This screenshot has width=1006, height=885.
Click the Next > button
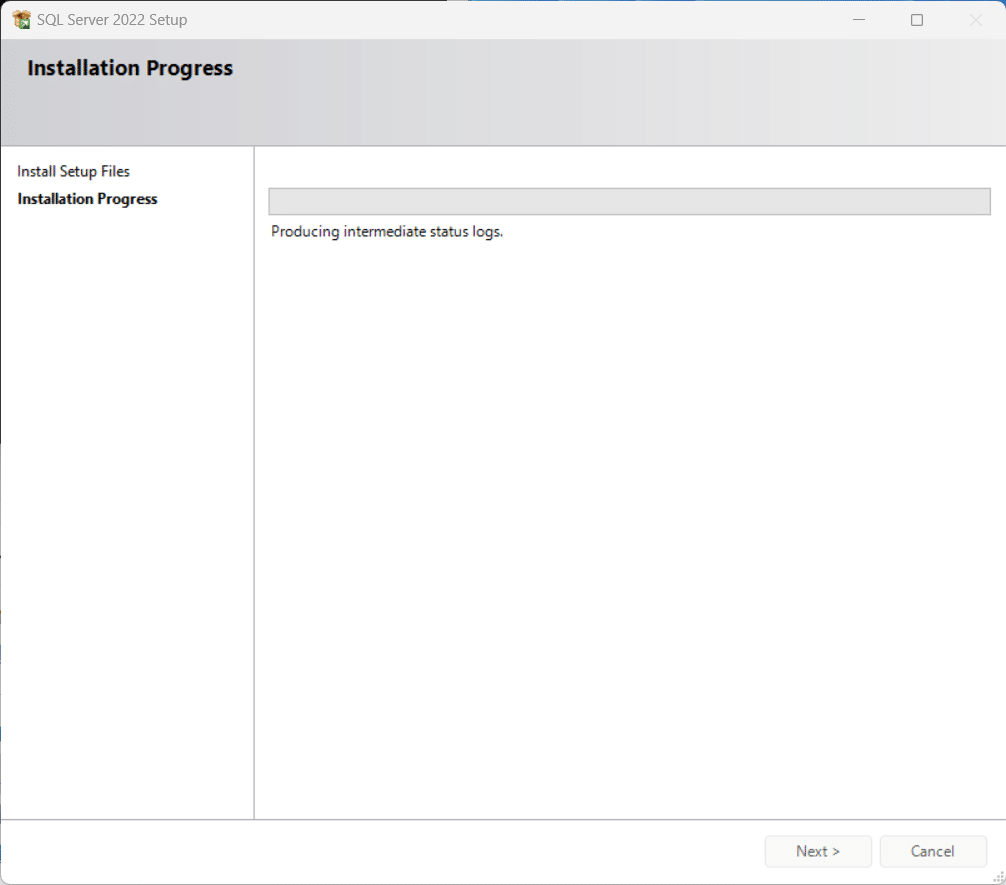(x=818, y=851)
